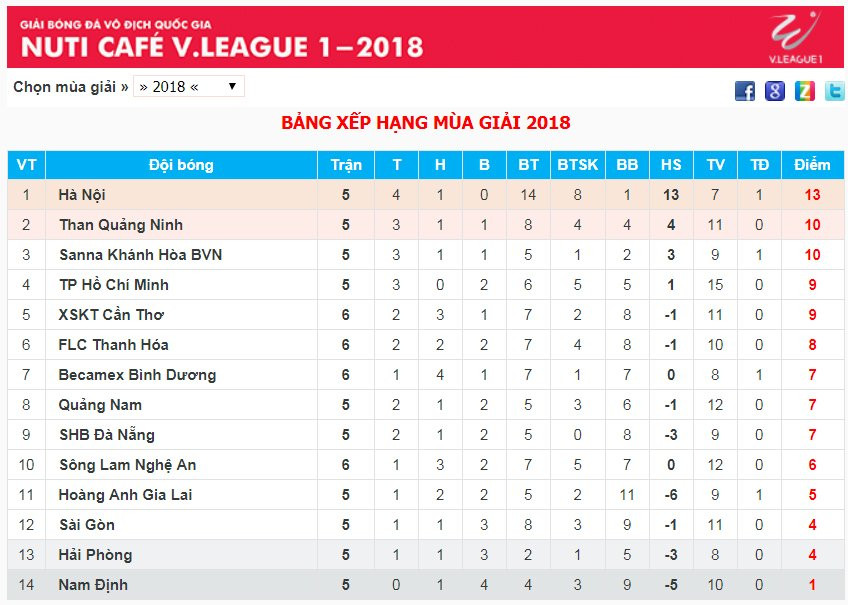Open the Nam Định team link
Image resolution: width=848 pixels, height=605 pixels.
93,585
